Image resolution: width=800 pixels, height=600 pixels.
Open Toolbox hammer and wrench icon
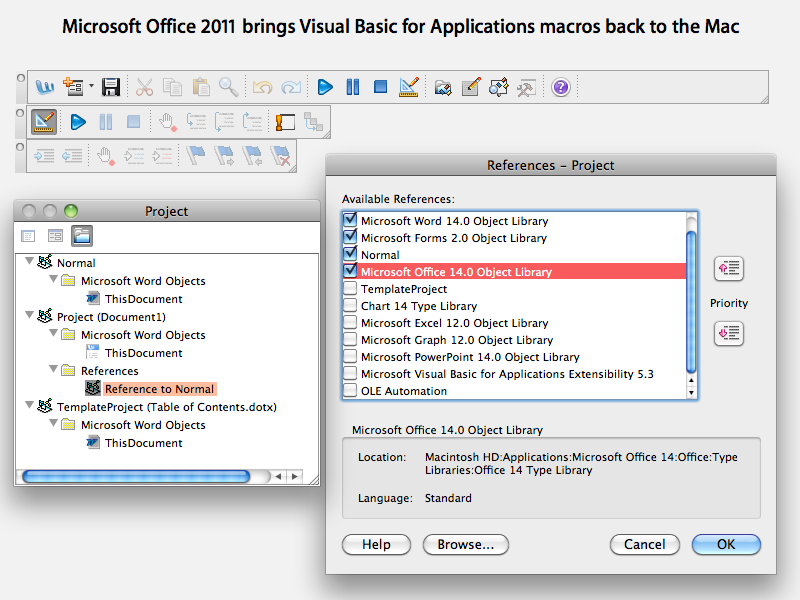tap(526, 88)
